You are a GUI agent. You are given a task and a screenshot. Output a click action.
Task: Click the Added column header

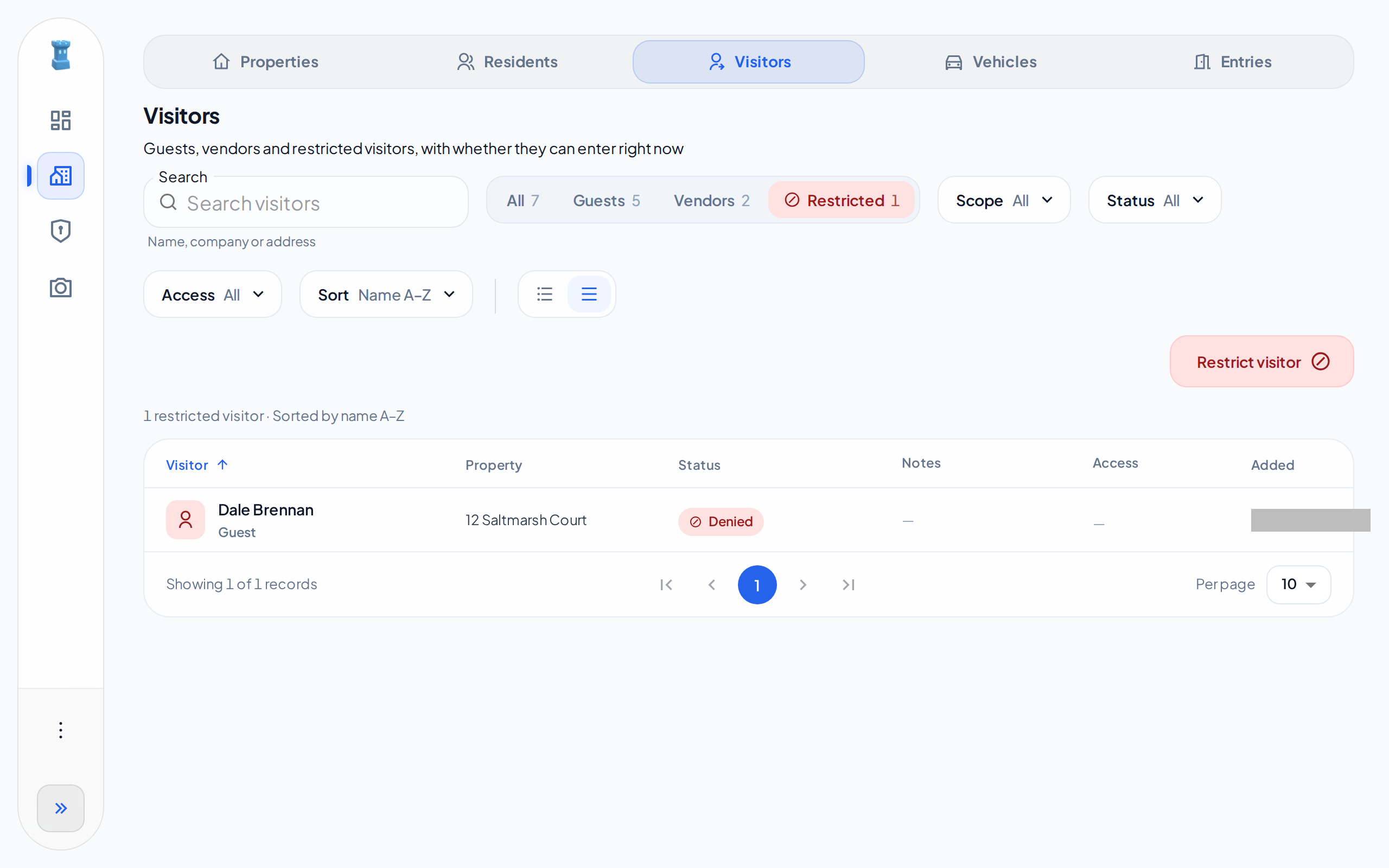click(1272, 465)
